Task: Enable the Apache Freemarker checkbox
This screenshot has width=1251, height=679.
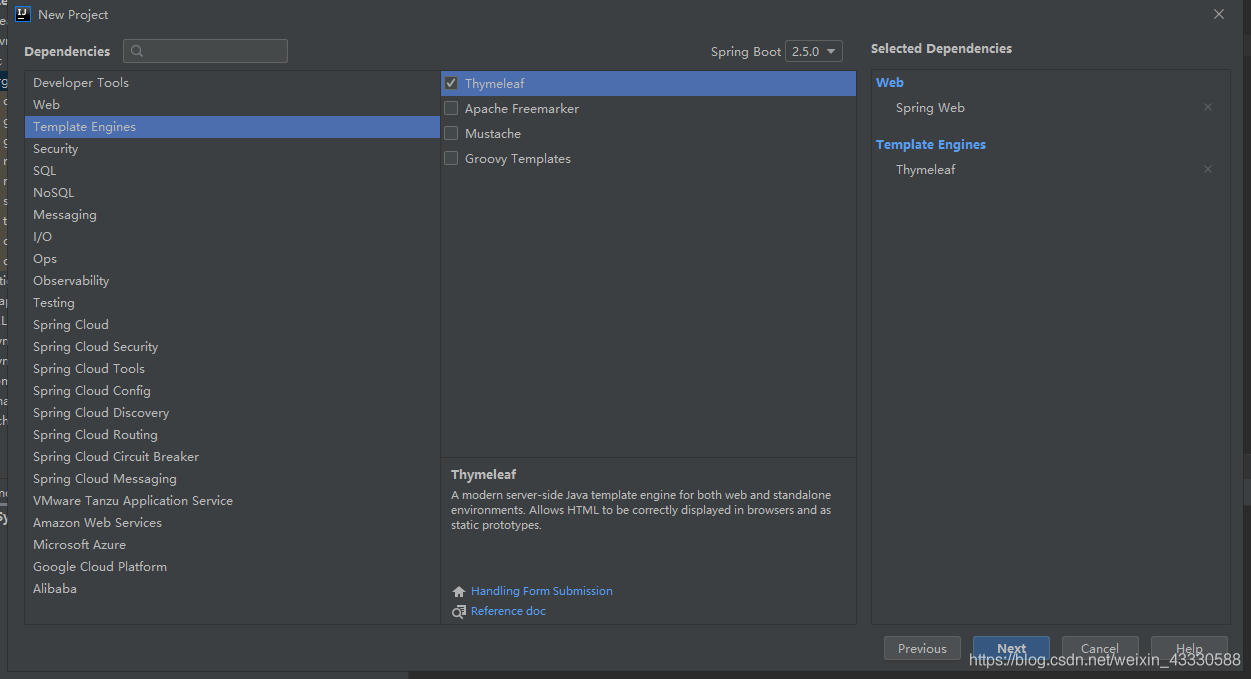Action: click(x=451, y=108)
